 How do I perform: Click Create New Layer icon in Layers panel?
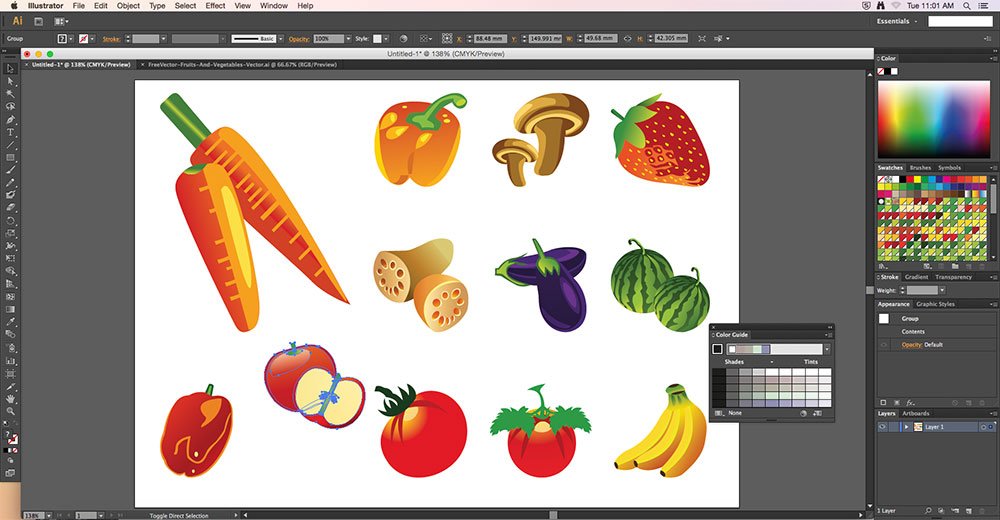pos(969,511)
